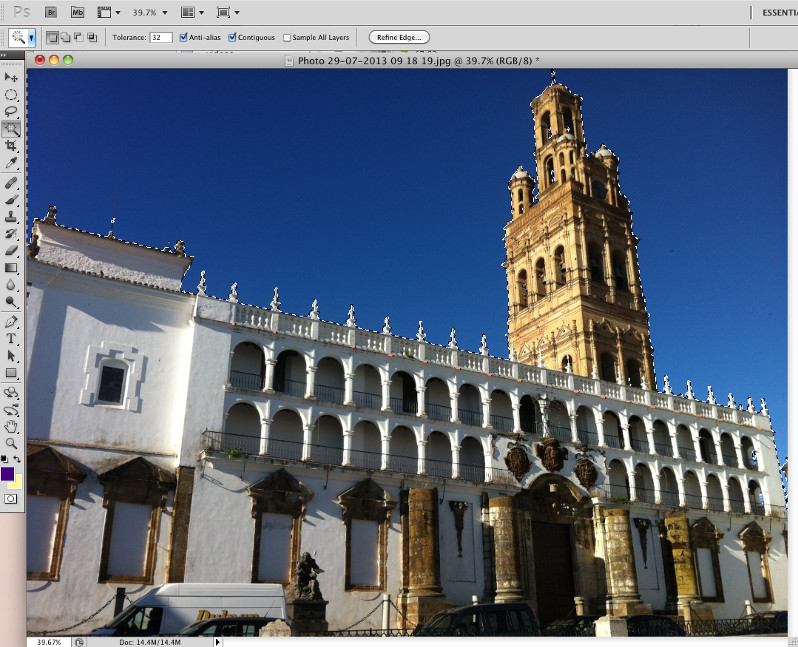The height and width of the screenshot is (647, 798).
Task: Disable the Contiguous option
Action: pyautogui.click(x=233, y=37)
